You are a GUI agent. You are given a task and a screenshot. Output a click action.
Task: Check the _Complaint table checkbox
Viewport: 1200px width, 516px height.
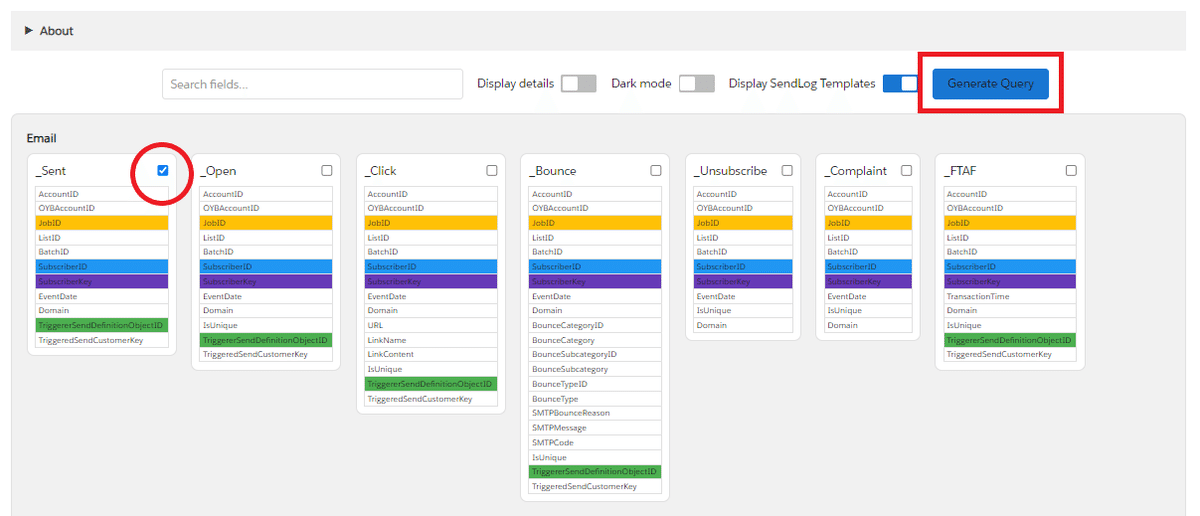[x=907, y=170]
